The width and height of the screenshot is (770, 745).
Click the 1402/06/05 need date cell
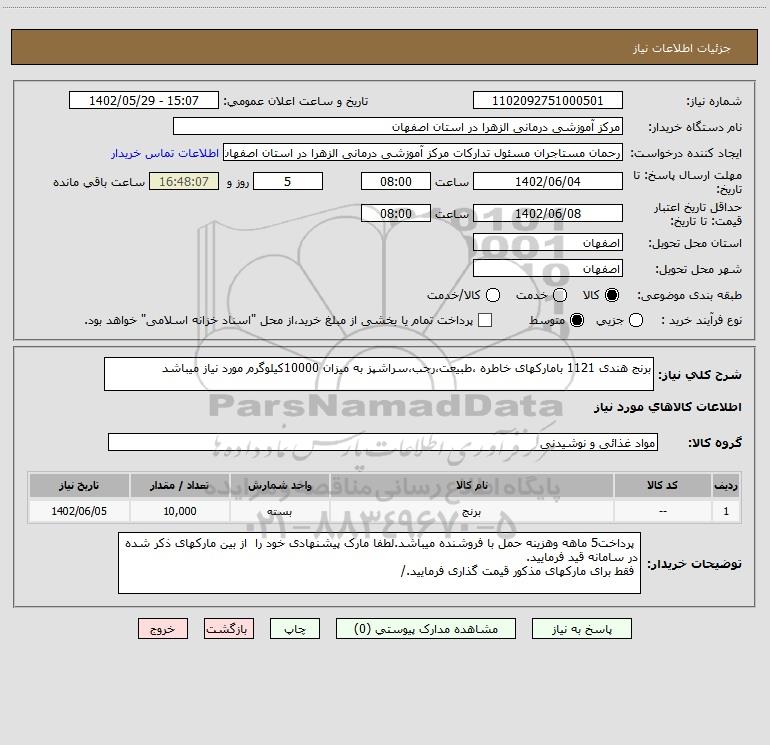(x=79, y=511)
